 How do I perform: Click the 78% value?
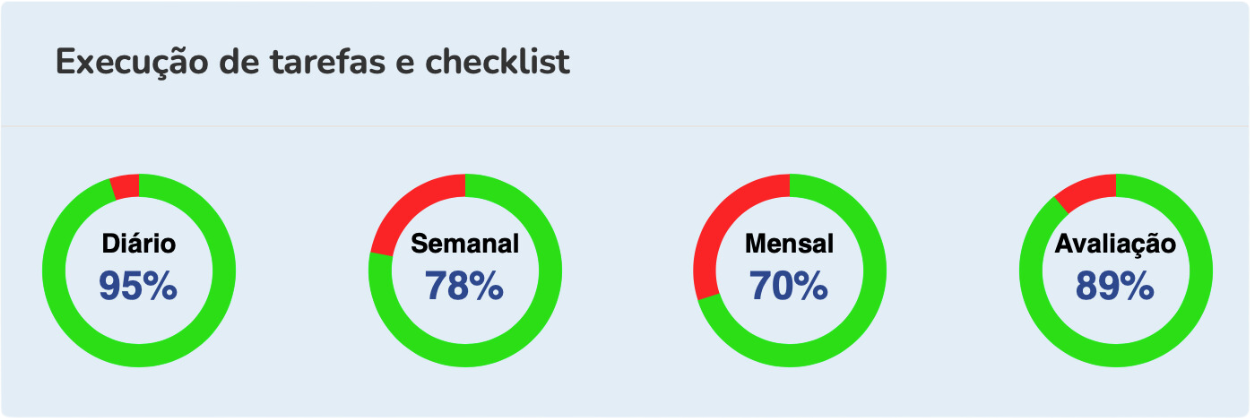(x=464, y=287)
